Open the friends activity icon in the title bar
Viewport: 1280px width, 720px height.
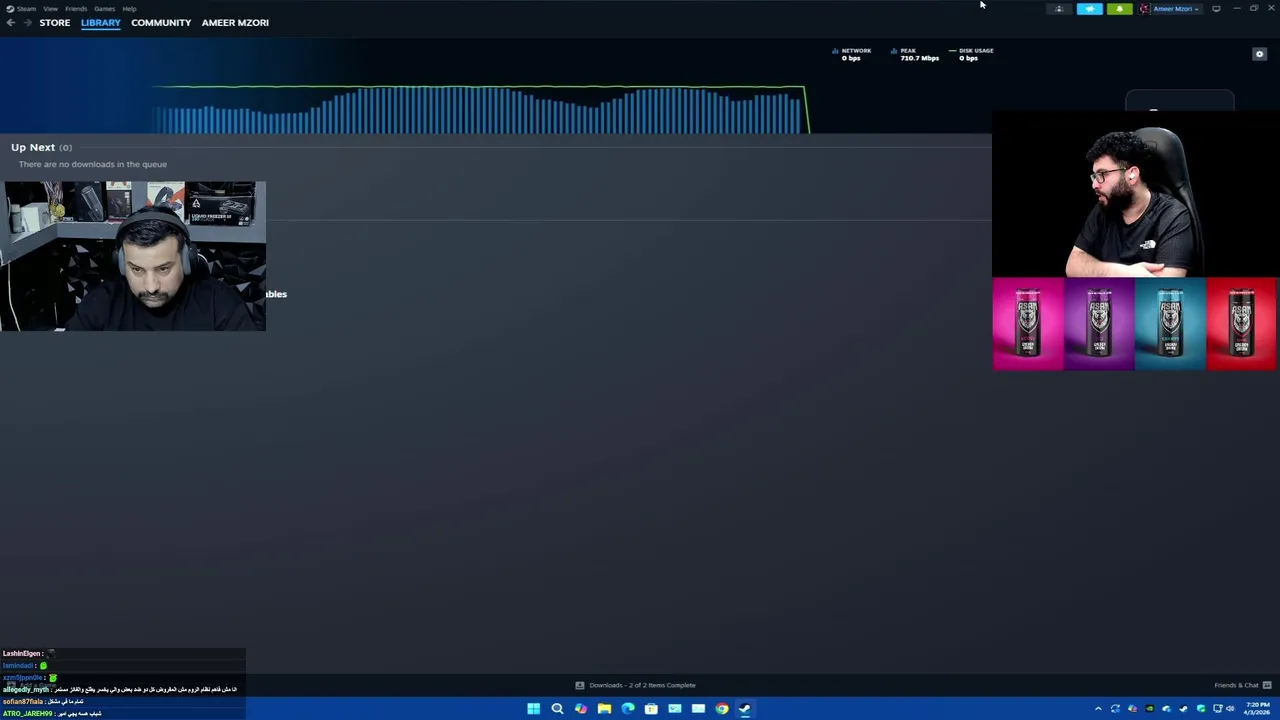point(1059,9)
